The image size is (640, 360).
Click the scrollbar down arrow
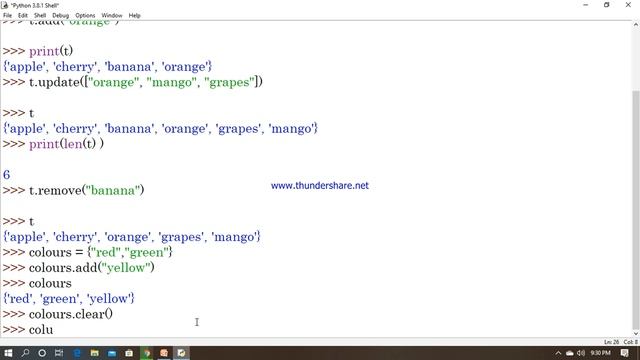click(x=636, y=333)
